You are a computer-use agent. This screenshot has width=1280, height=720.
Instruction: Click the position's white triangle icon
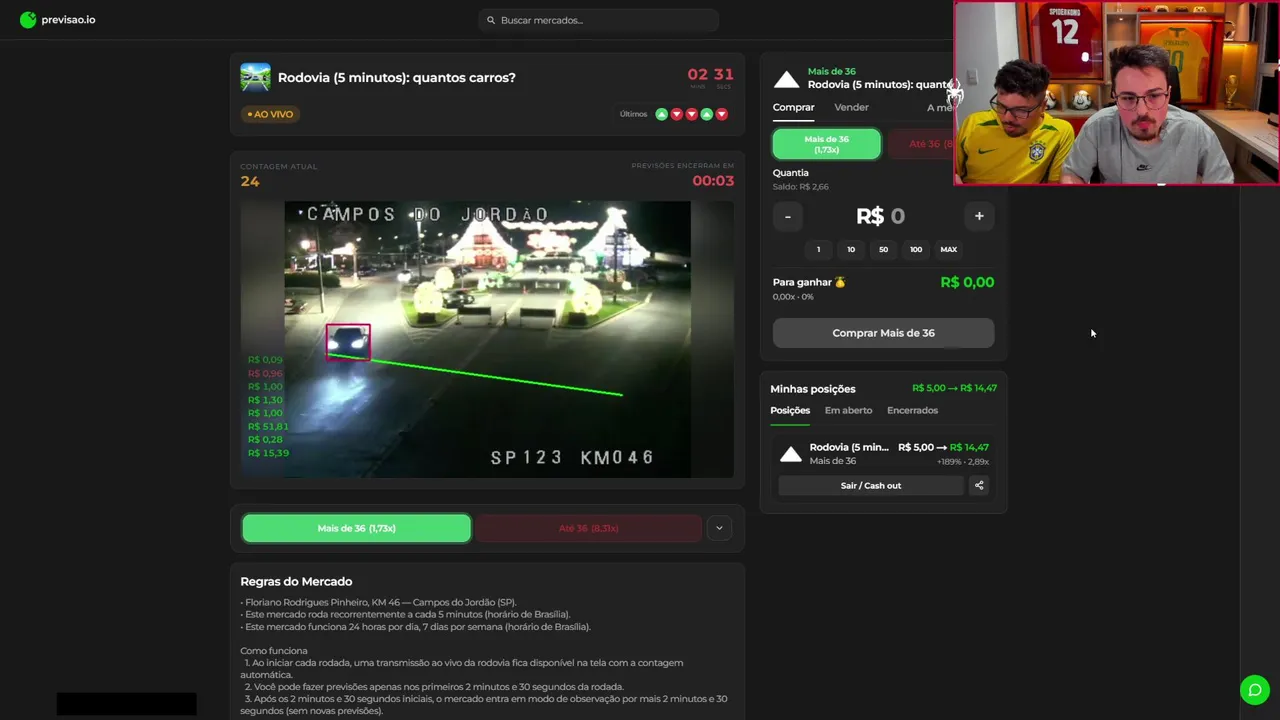coord(791,454)
